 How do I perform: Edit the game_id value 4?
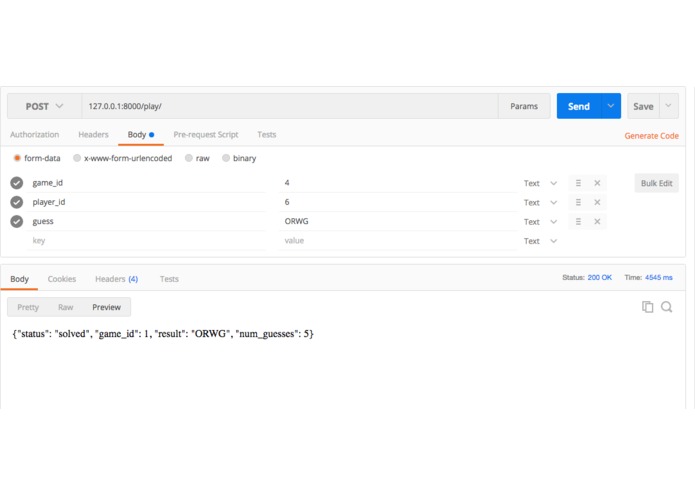click(x=398, y=183)
